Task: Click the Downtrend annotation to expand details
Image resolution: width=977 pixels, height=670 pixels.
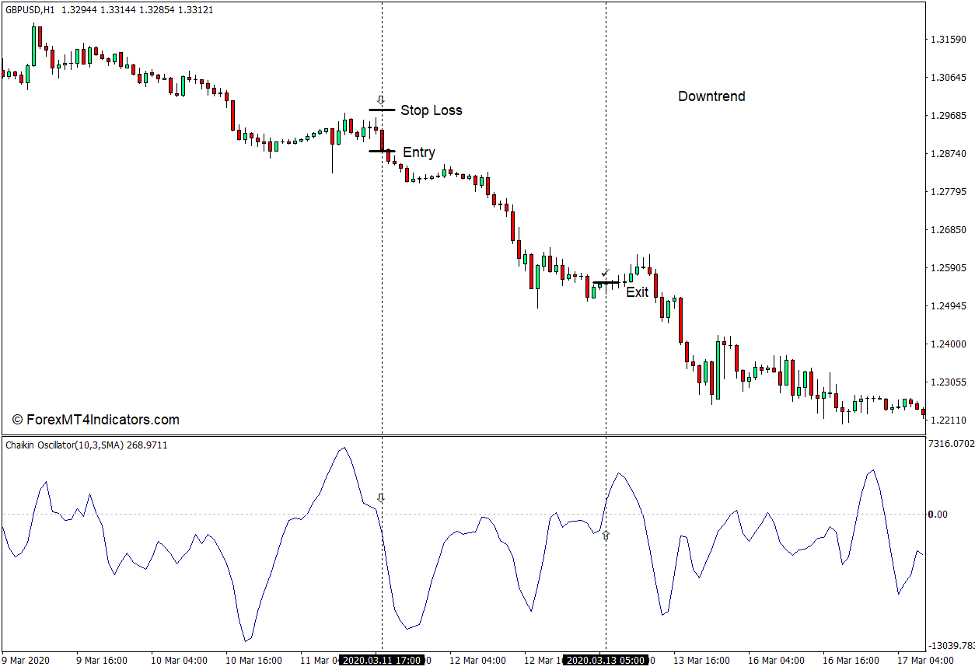Action: coord(711,96)
